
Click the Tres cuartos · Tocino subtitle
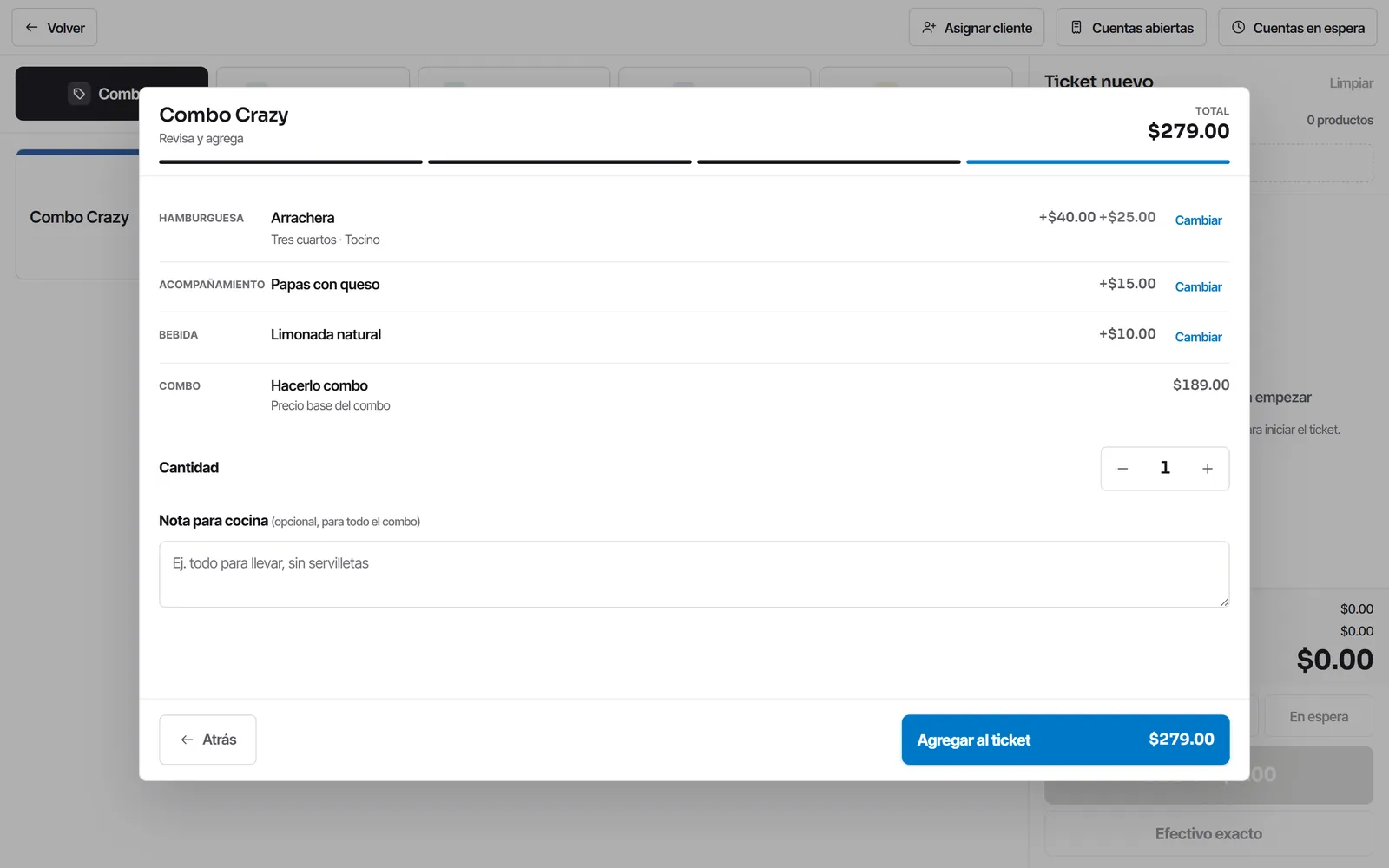pyautogui.click(x=325, y=240)
